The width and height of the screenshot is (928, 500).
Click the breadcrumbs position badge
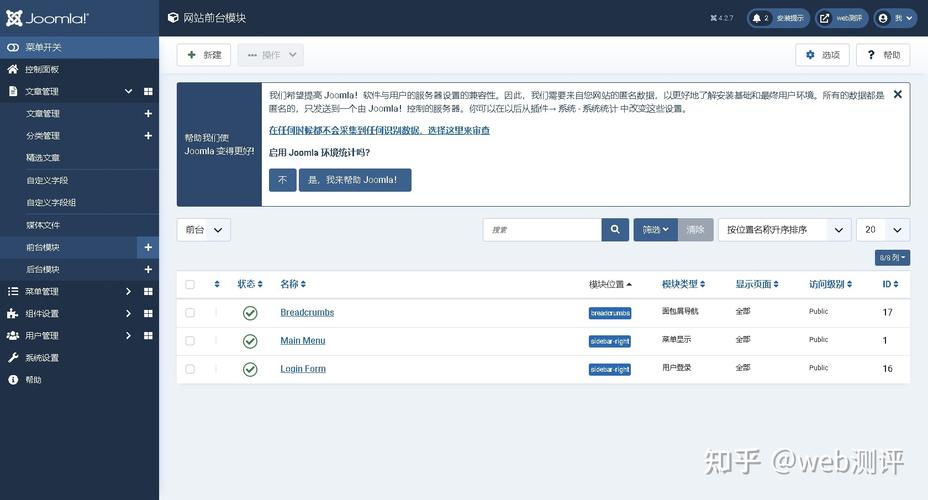click(610, 313)
